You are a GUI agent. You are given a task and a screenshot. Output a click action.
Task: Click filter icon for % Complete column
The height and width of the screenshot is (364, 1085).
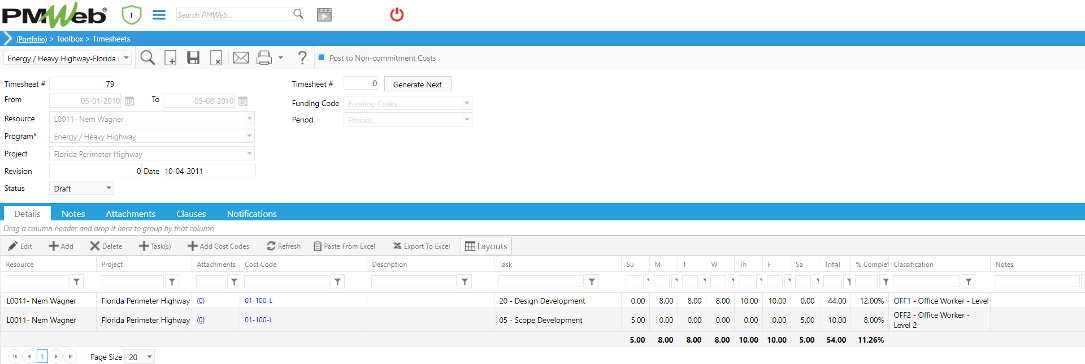(x=884, y=282)
